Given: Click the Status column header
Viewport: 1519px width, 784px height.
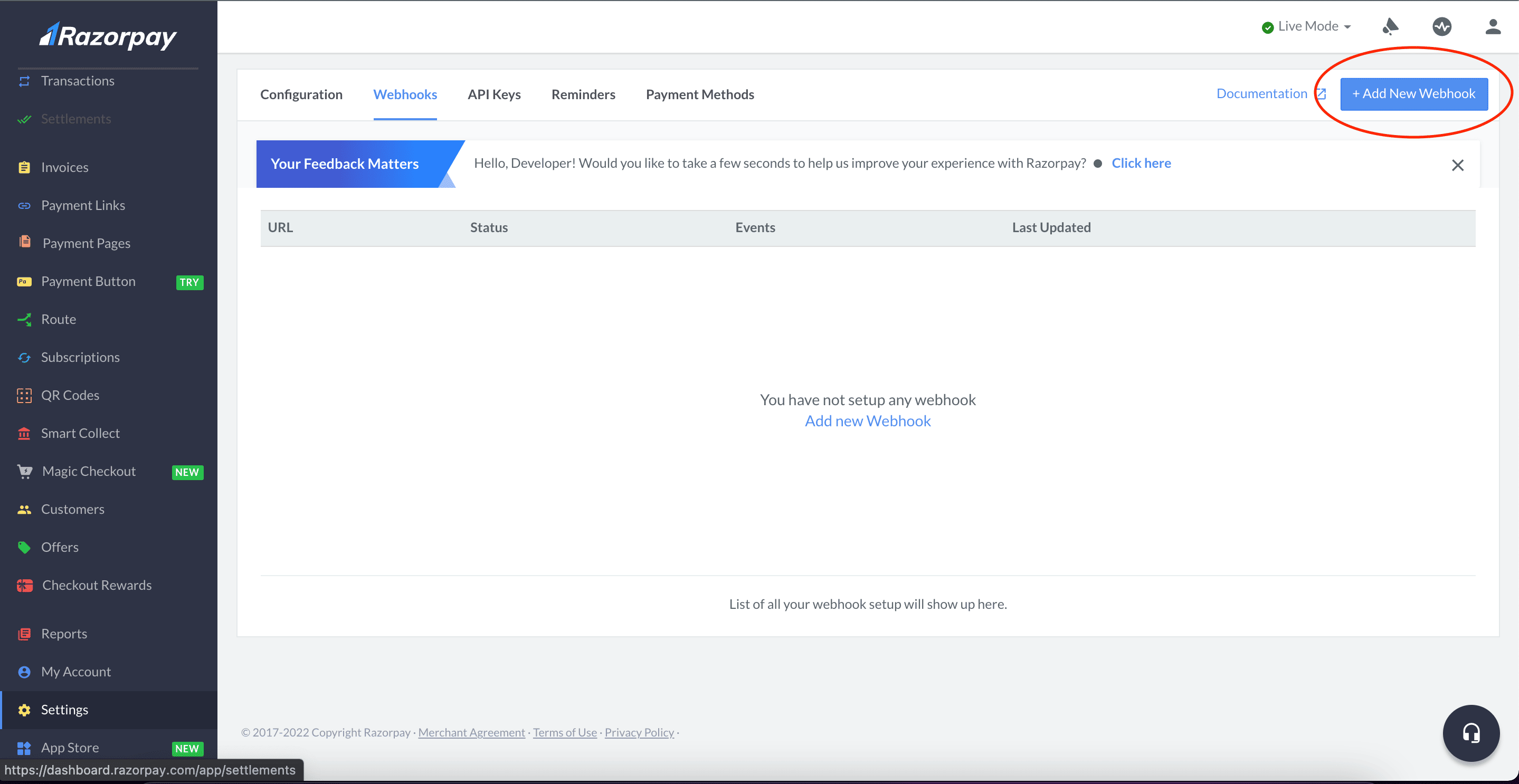Looking at the screenshot, I should [x=489, y=227].
